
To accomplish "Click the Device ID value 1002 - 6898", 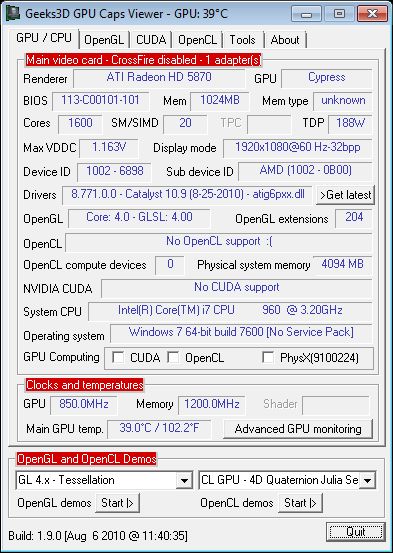I will pyautogui.click(x=114, y=172).
